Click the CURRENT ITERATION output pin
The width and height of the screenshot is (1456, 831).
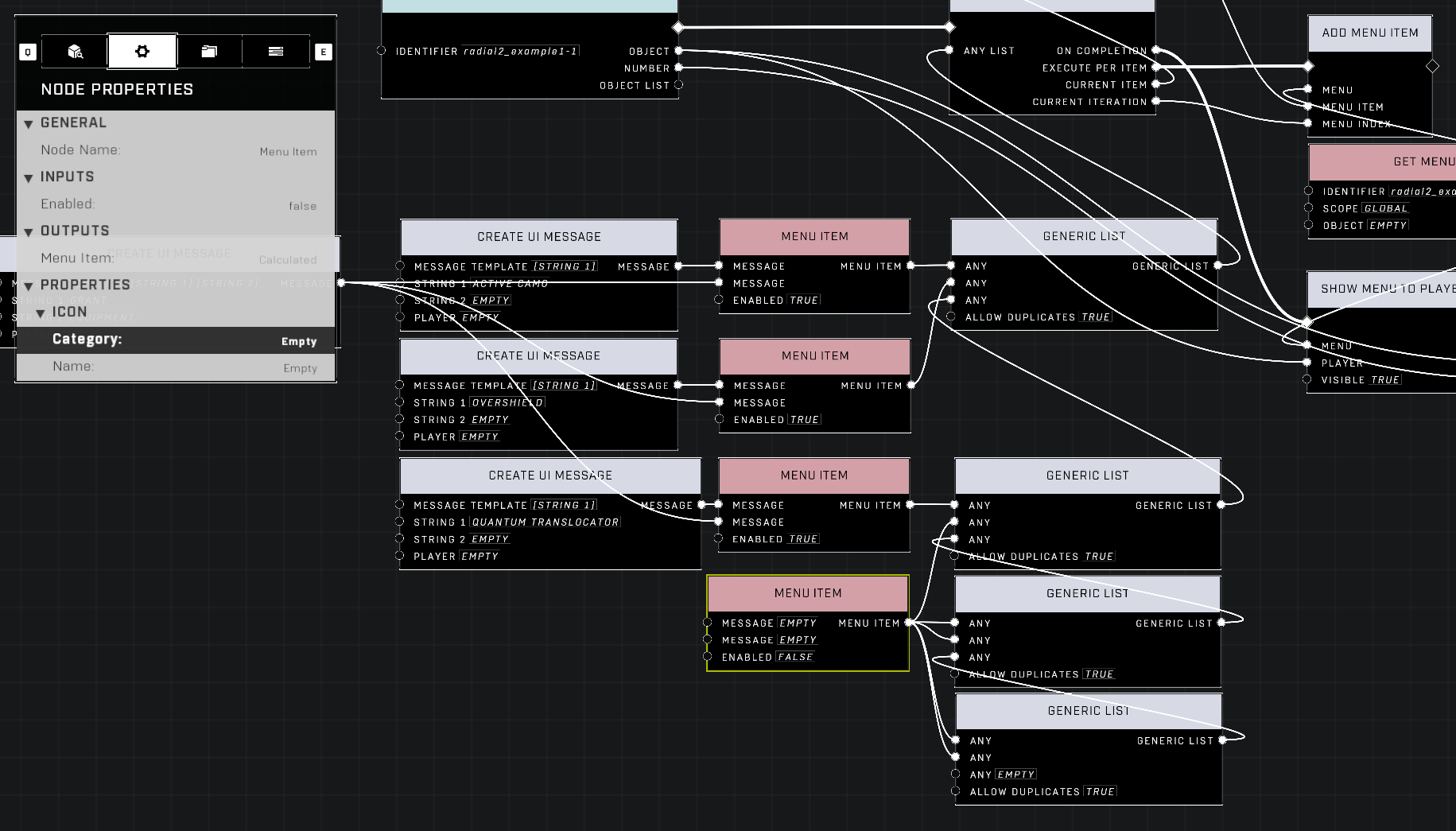click(1155, 102)
